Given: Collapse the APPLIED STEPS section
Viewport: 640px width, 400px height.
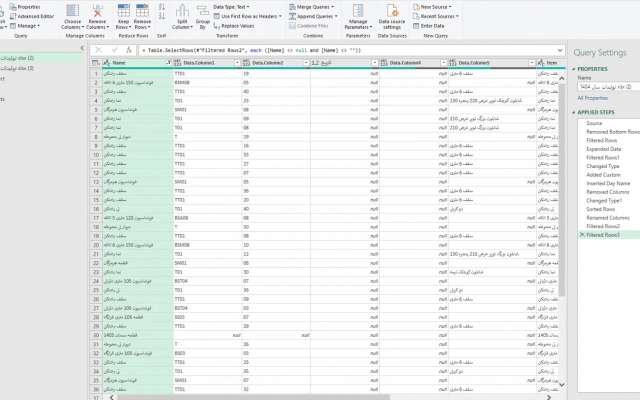Looking at the screenshot, I should pos(574,112).
